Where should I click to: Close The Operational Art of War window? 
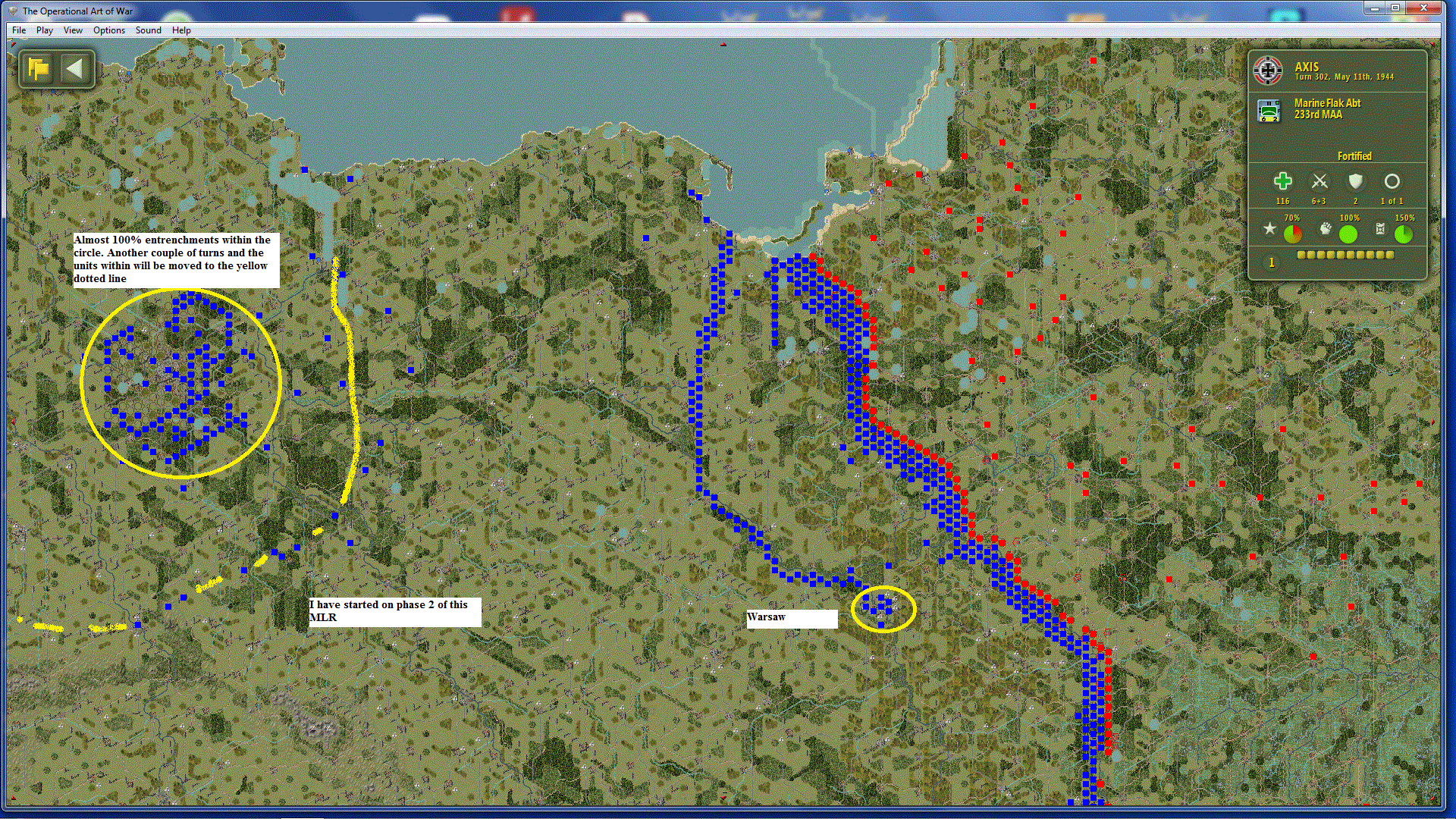1423,8
